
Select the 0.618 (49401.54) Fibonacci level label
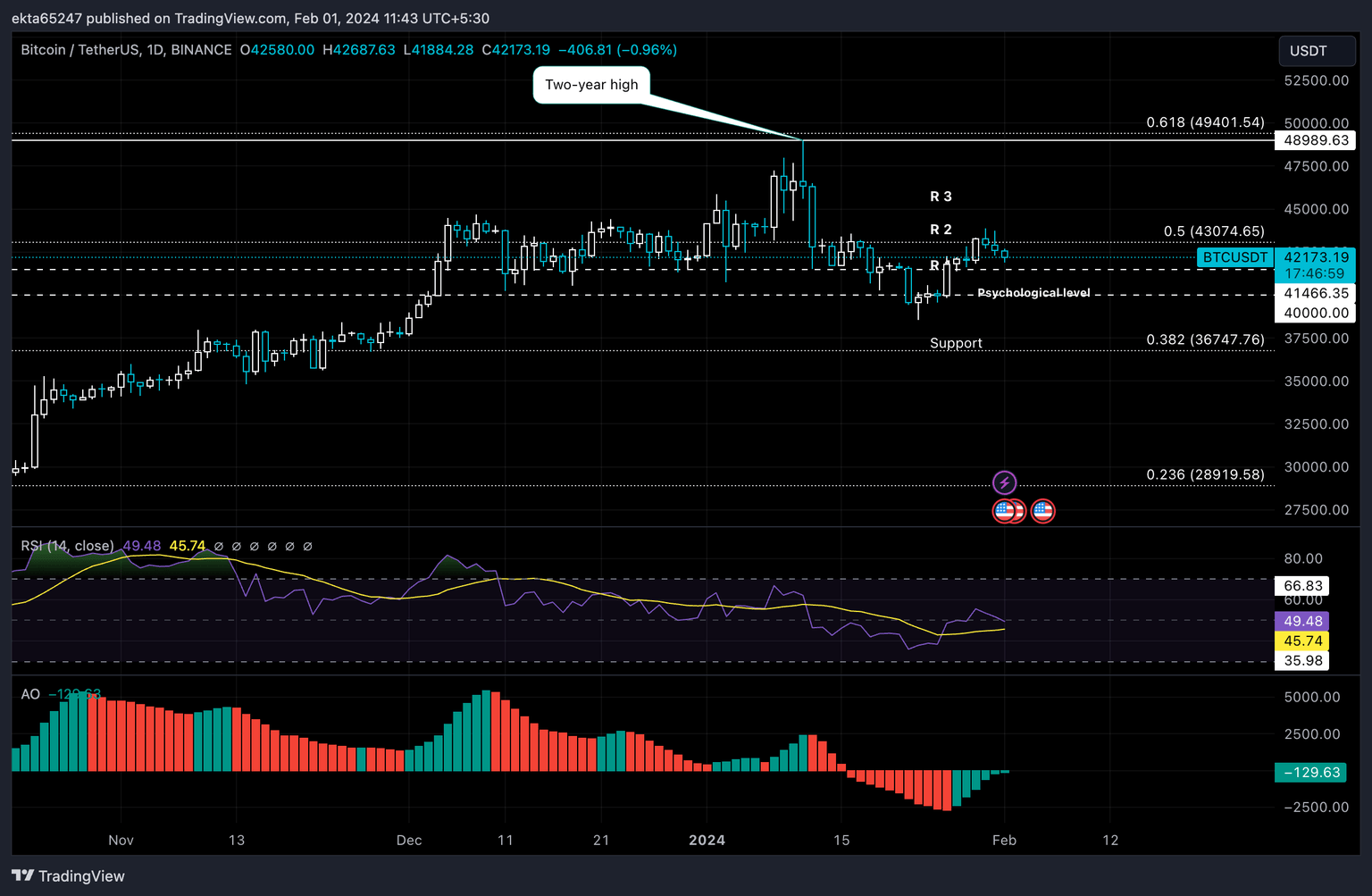point(1205,122)
